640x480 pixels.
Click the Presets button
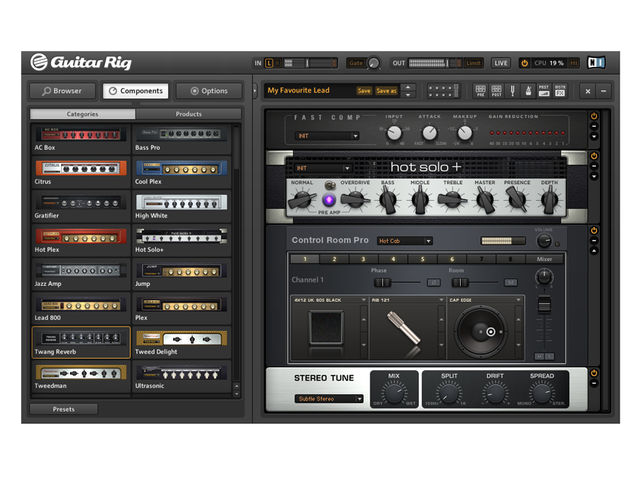pos(64,409)
